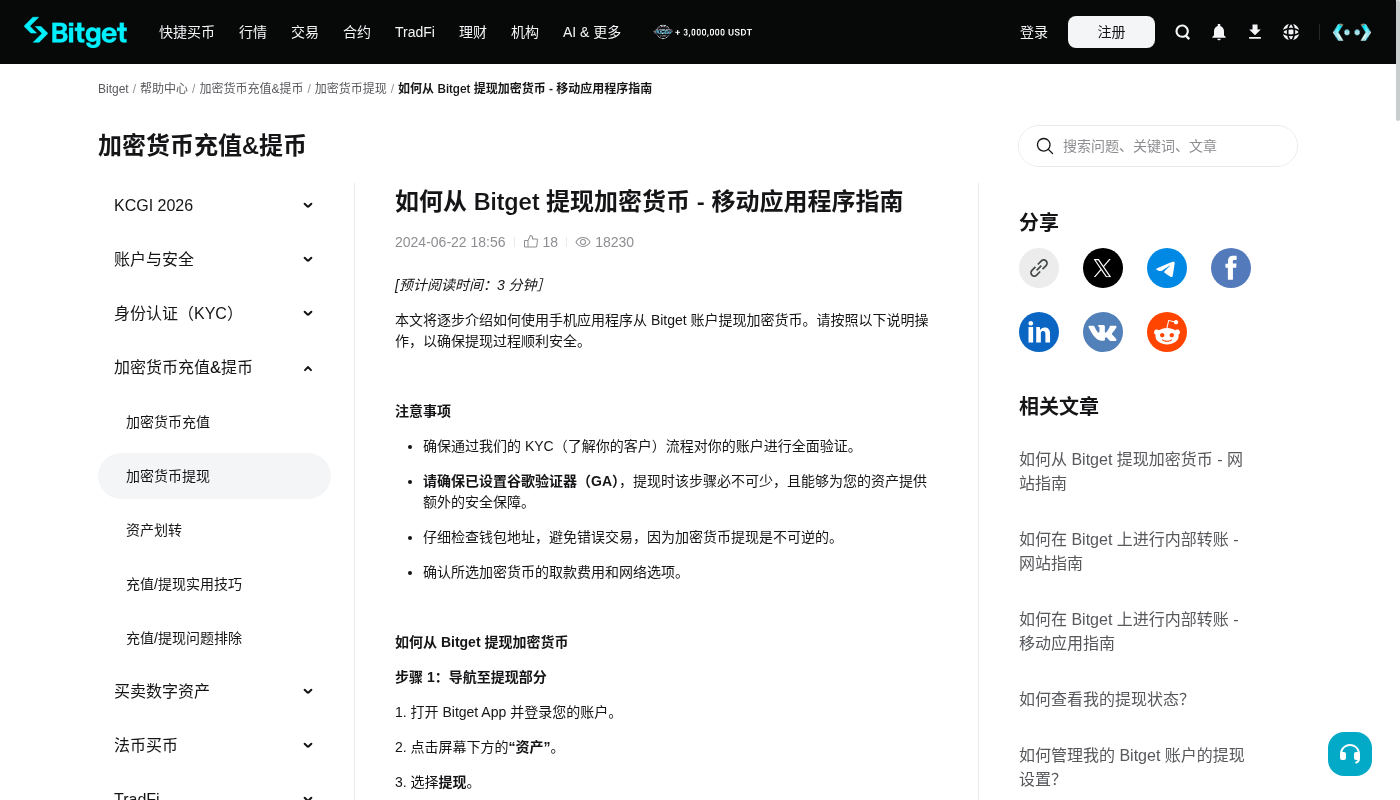Click the help center search field
1400x800 pixels.
coord(1158,146)
